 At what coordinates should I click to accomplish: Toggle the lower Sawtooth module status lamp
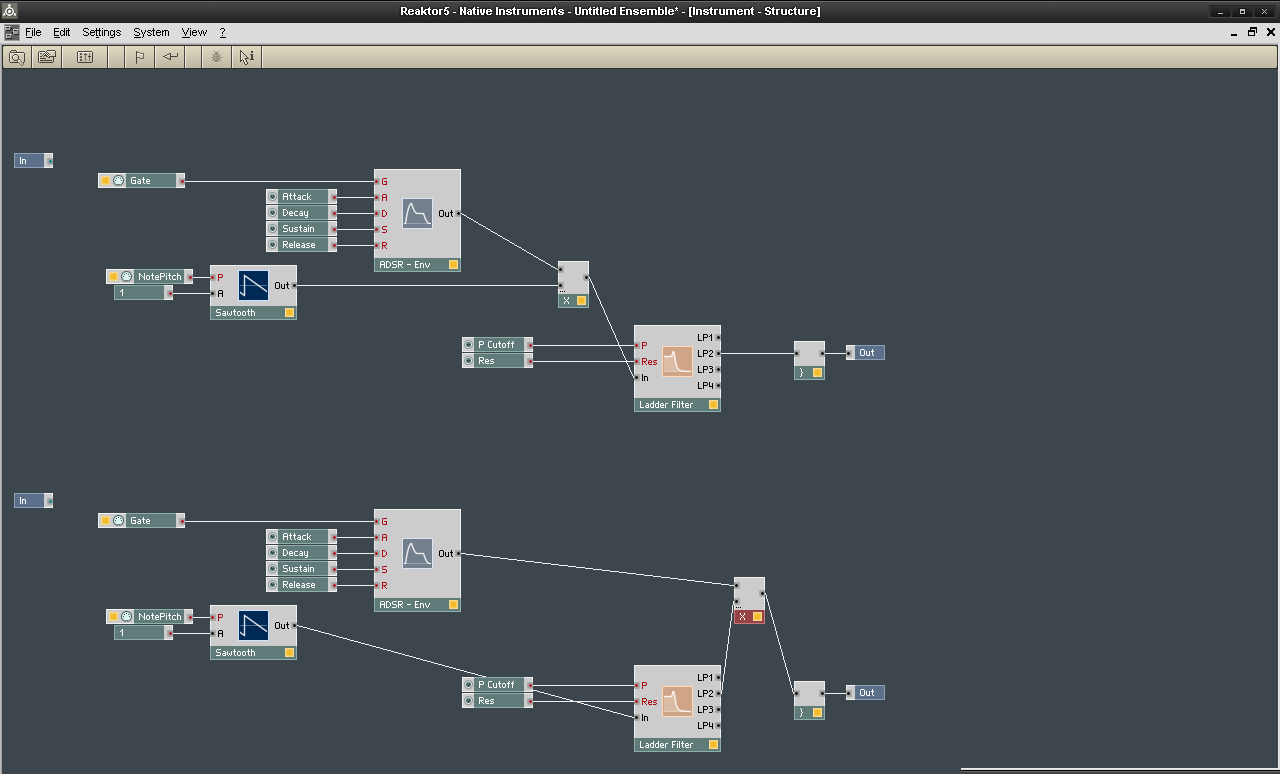[x=289, y=653]
